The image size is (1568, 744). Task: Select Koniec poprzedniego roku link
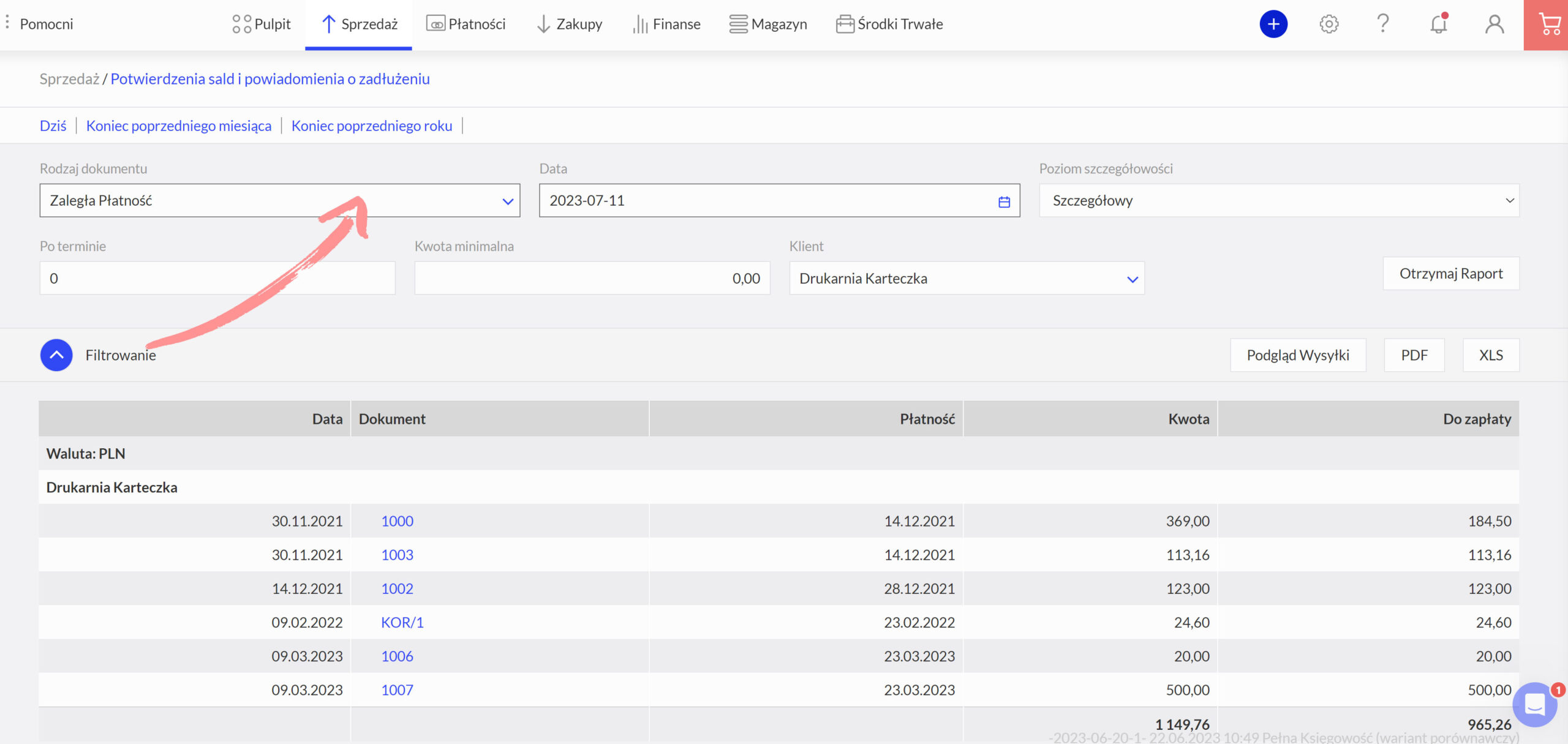(372, 126)
